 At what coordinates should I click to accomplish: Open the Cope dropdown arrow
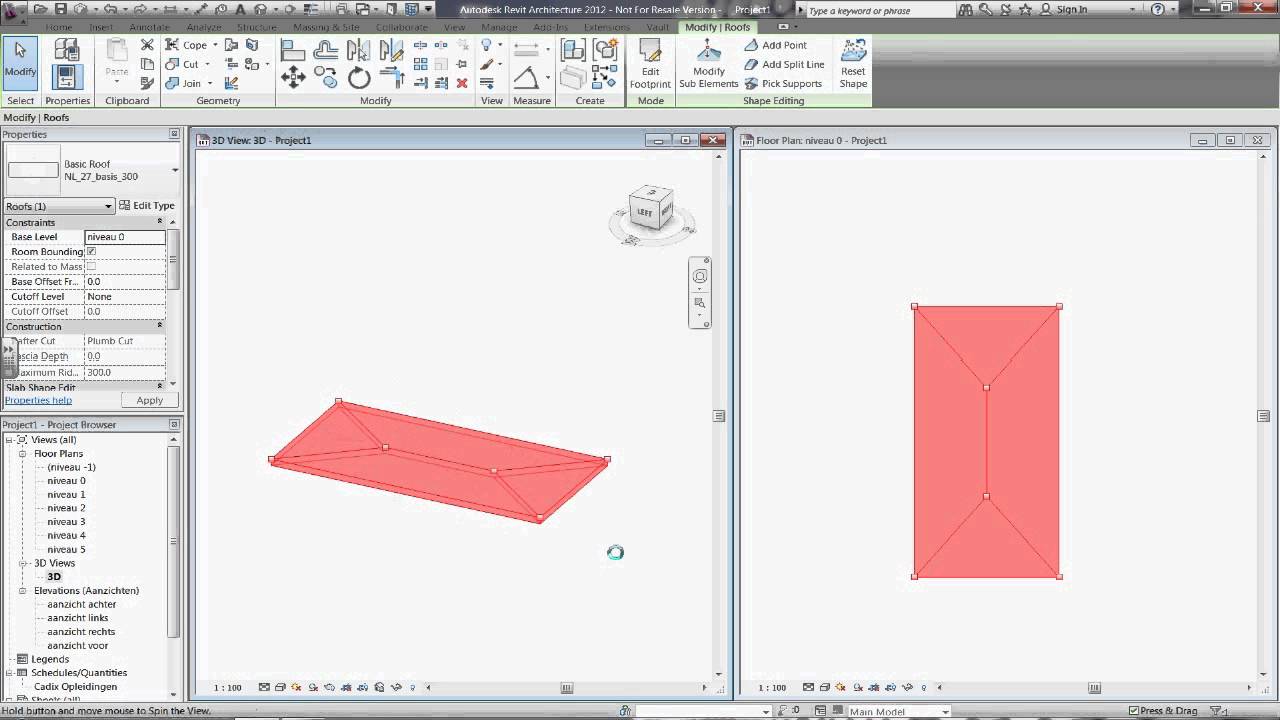(215, 45)
